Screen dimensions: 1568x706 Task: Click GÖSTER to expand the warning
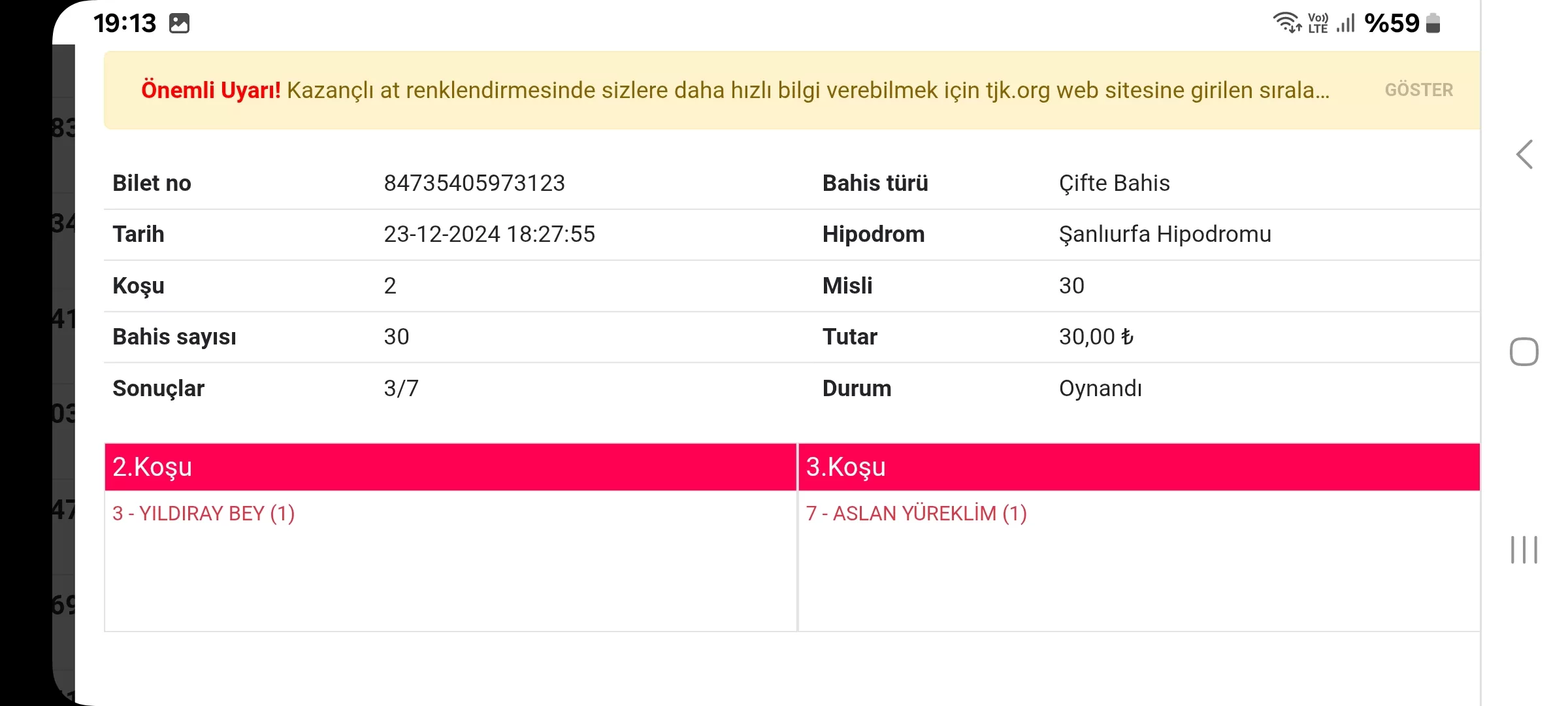pos(1418,90)
